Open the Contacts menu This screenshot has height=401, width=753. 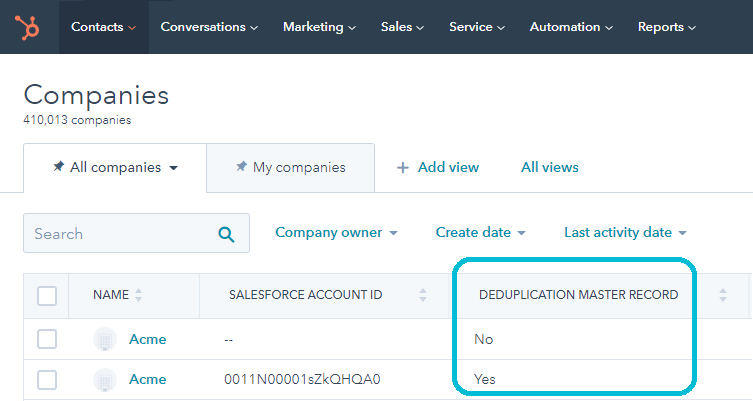point(103,27)
